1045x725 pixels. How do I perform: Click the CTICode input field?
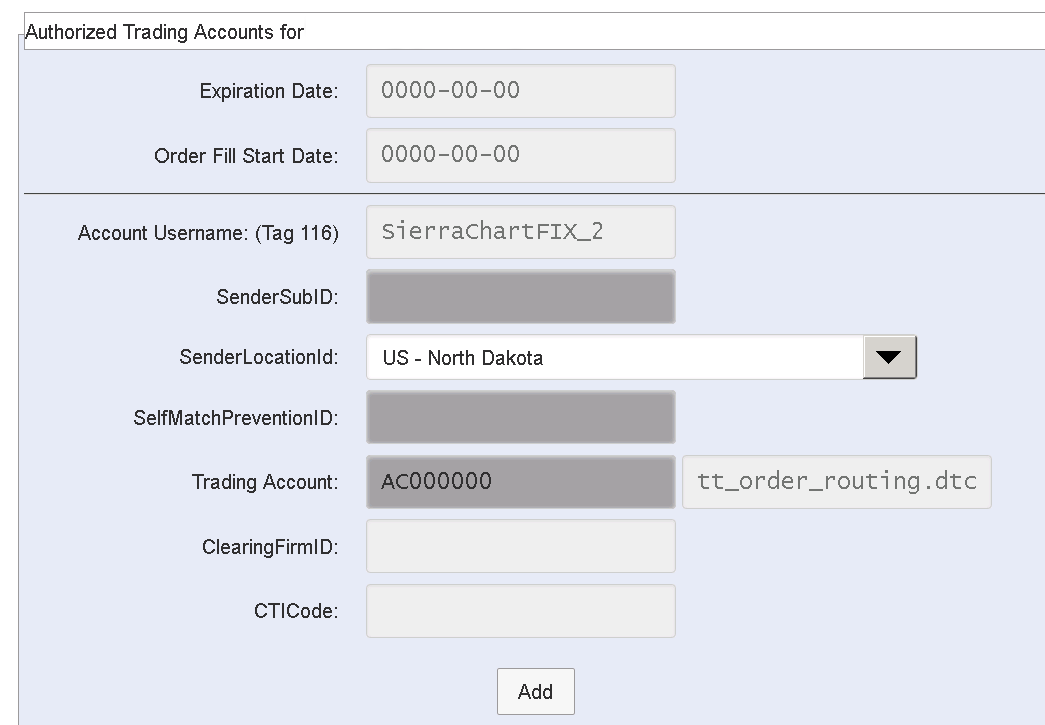pos(521,611)
